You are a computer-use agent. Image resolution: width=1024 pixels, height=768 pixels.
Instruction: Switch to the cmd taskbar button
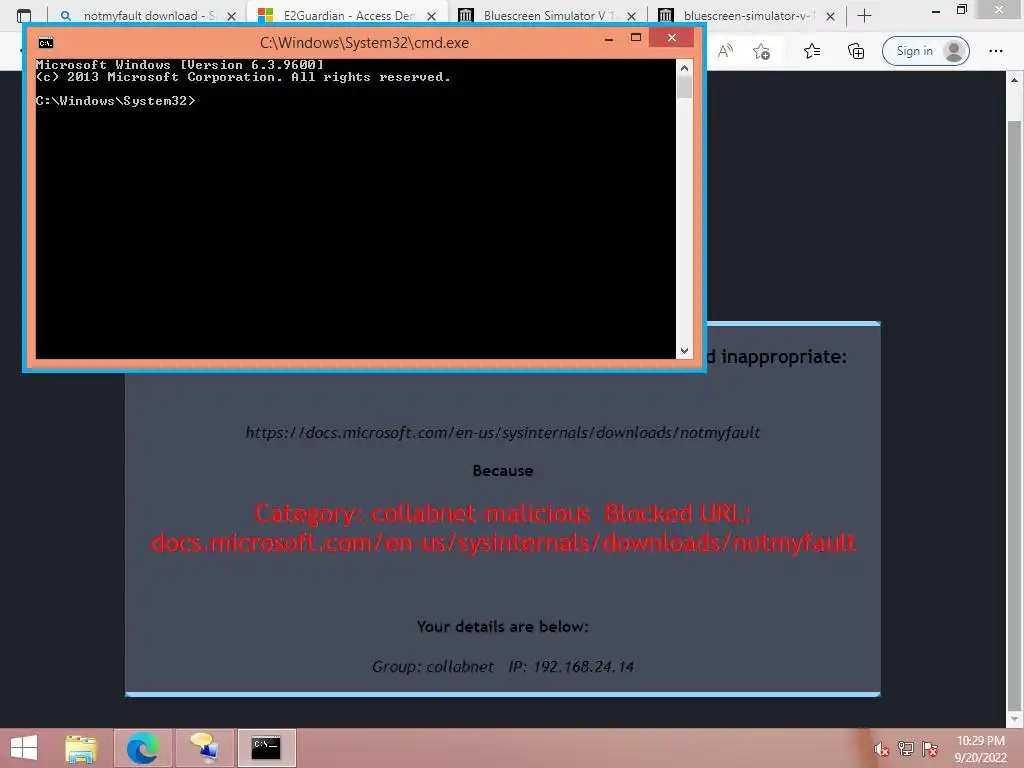click(x=266, y=748)
